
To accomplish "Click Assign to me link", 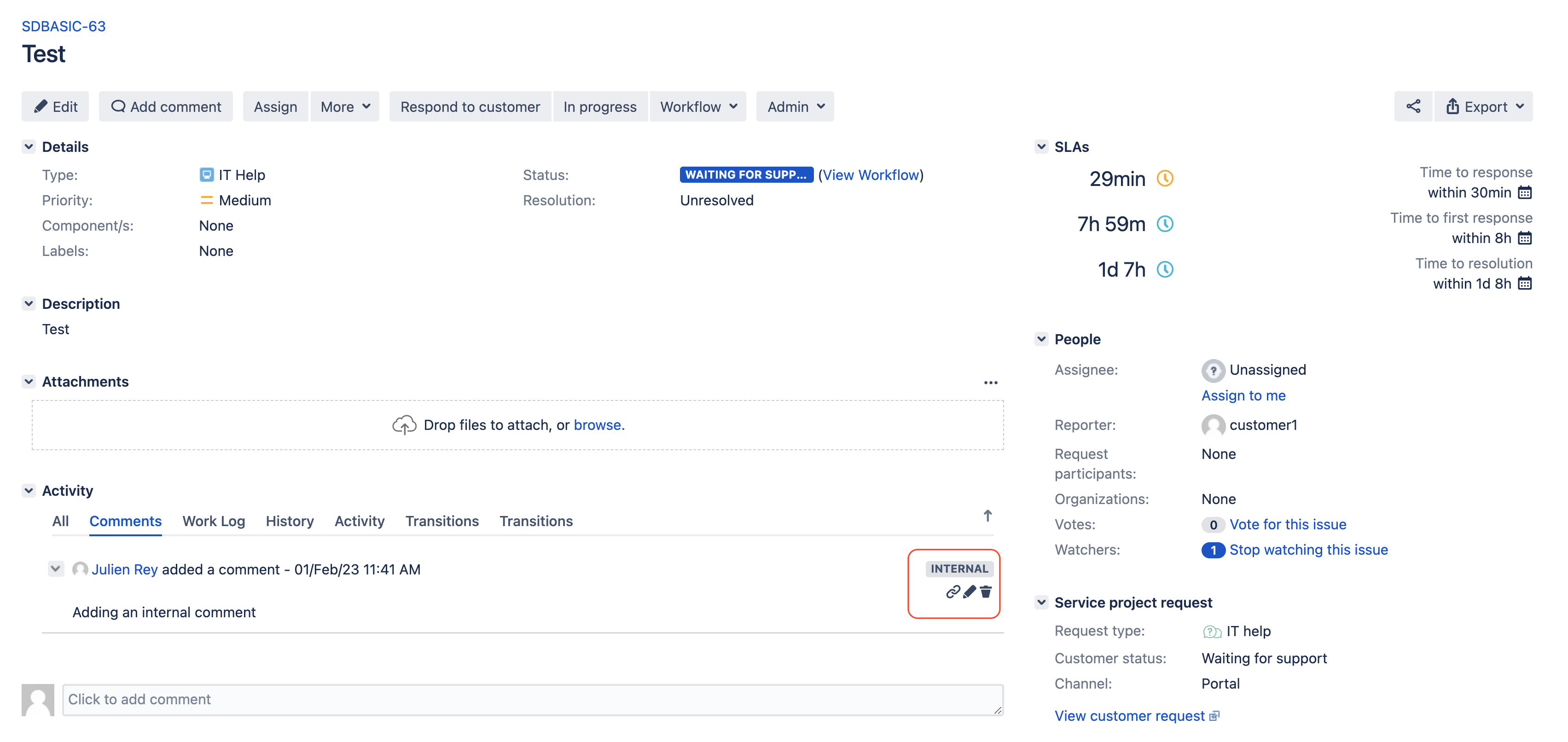I will tap(1243, 396).
